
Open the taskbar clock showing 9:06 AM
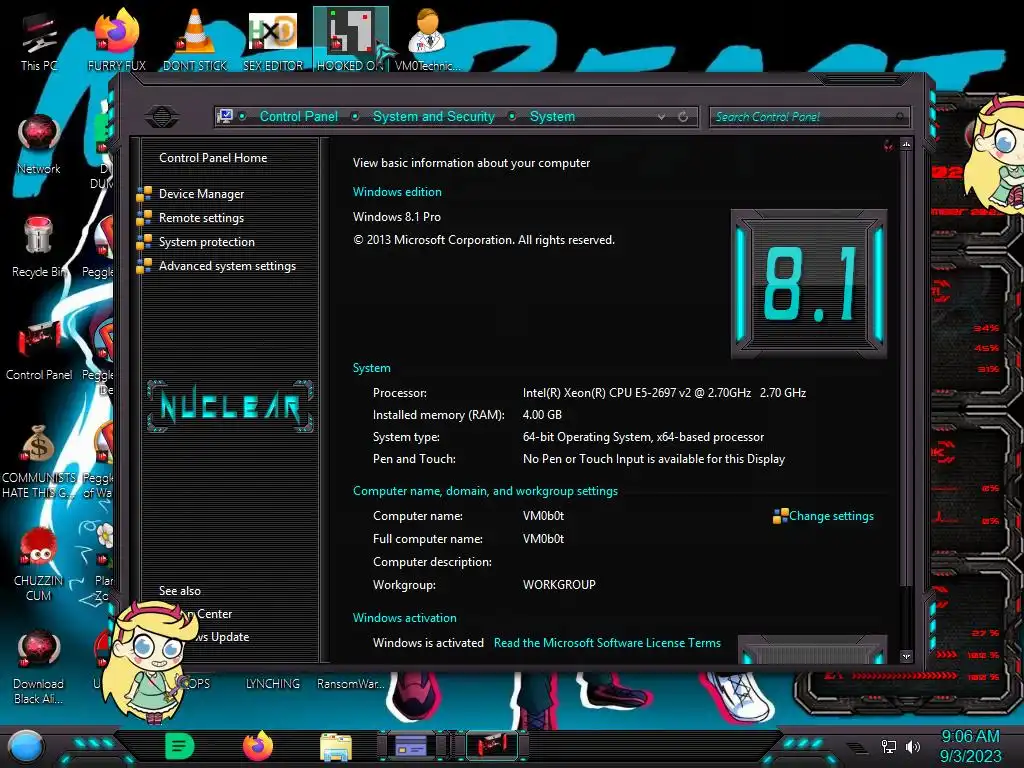point(970,746)
